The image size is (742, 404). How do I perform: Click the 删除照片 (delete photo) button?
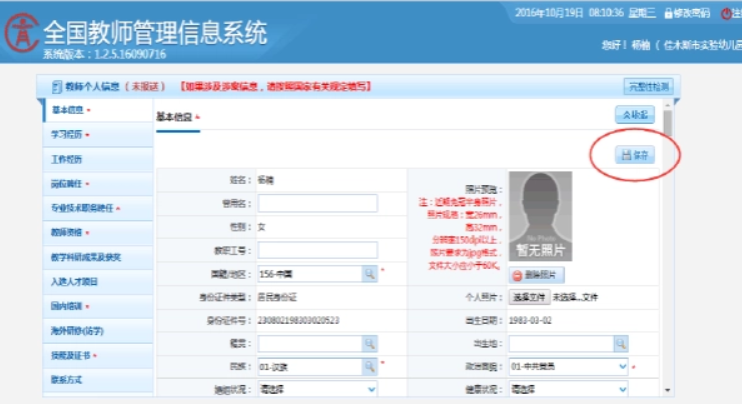point(538,275)
